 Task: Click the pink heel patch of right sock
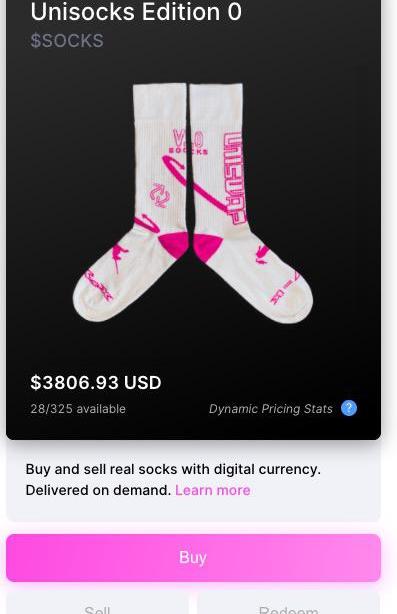coord(207,247)
